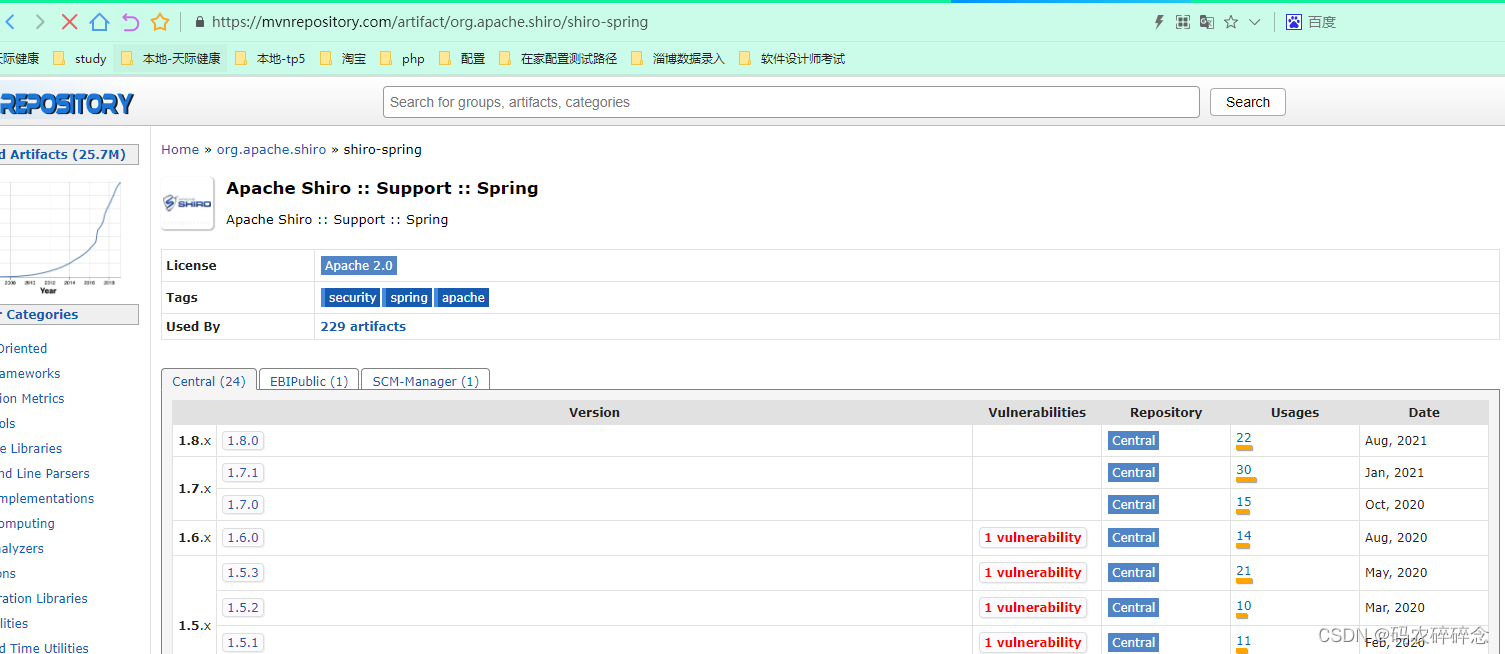The image size is (1505, 654).
Task: Click the apache tag
Action: [x=463, y=297]
